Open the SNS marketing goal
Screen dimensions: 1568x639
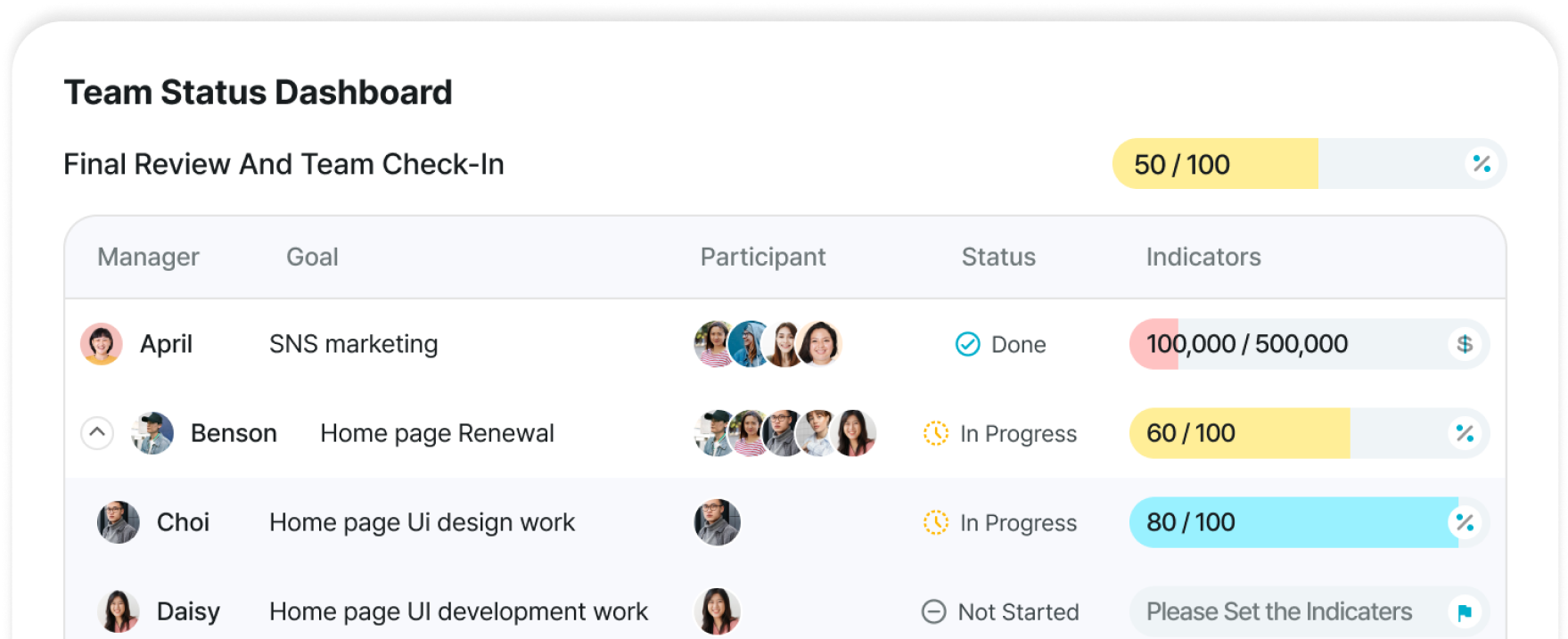click(x=353, y=344)
